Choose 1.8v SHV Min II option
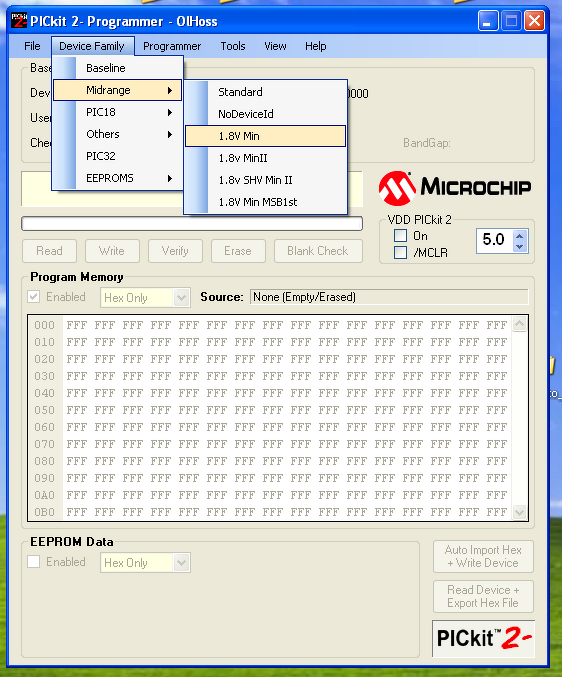Viewport: 562px width, 677px height. click(x=265, y=180)
